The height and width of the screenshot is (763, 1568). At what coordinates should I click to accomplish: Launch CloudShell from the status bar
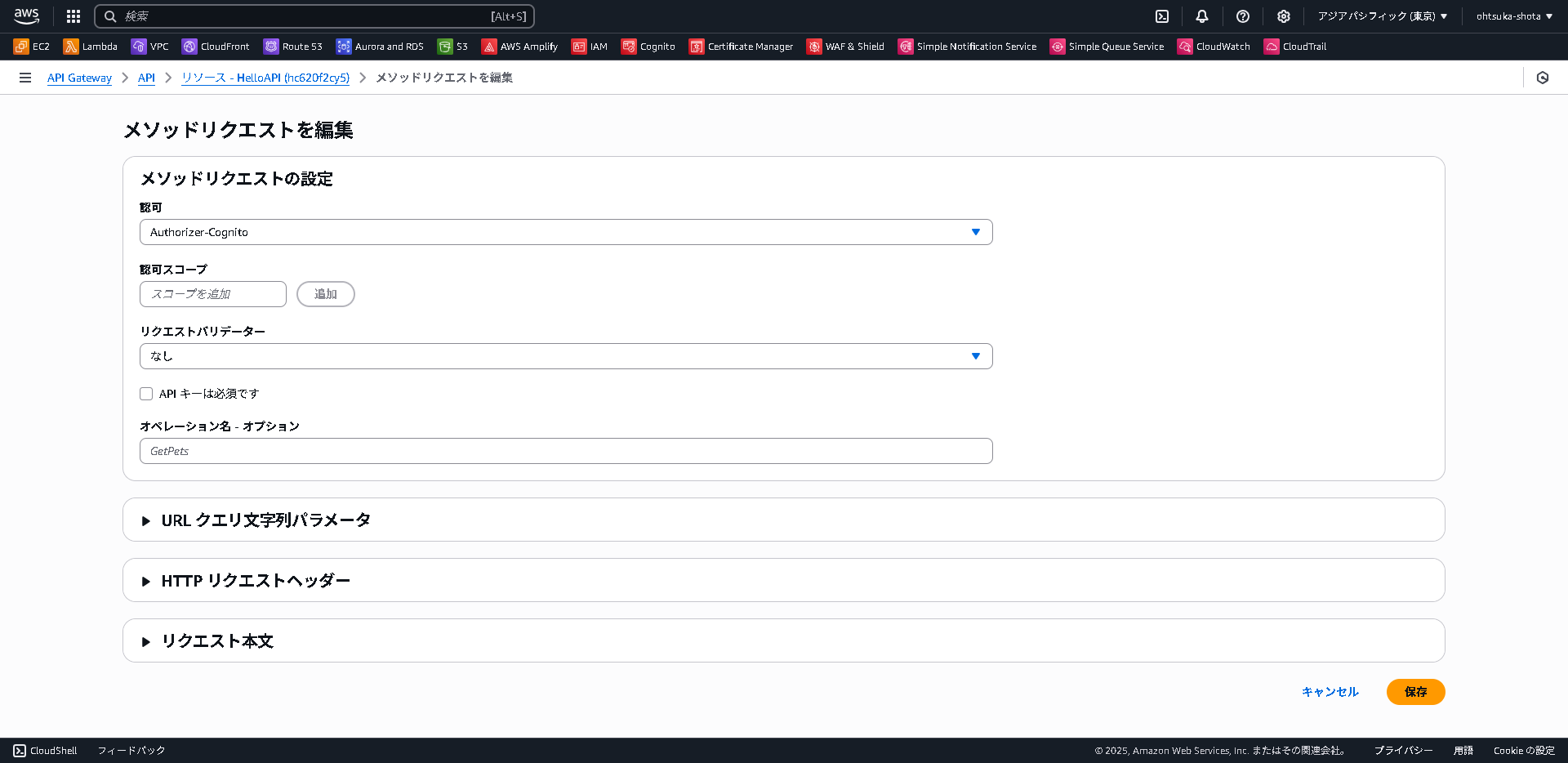[x=45, y=750]
